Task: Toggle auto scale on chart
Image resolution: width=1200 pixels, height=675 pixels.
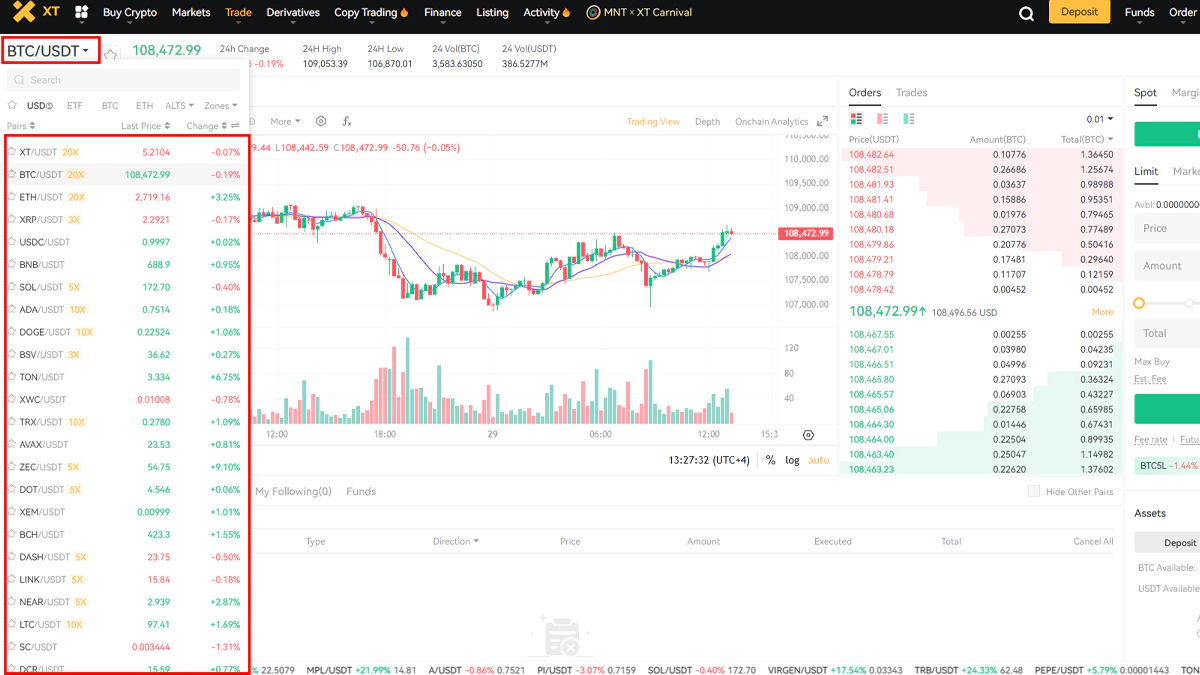Action: [819, 460]
